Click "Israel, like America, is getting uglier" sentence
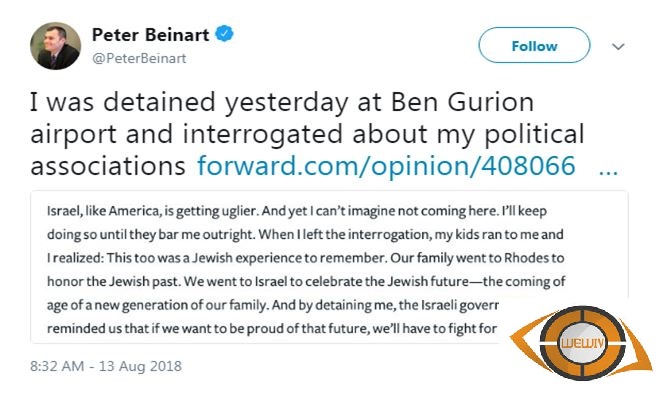670x393 pixels. [x=153, y=211]
